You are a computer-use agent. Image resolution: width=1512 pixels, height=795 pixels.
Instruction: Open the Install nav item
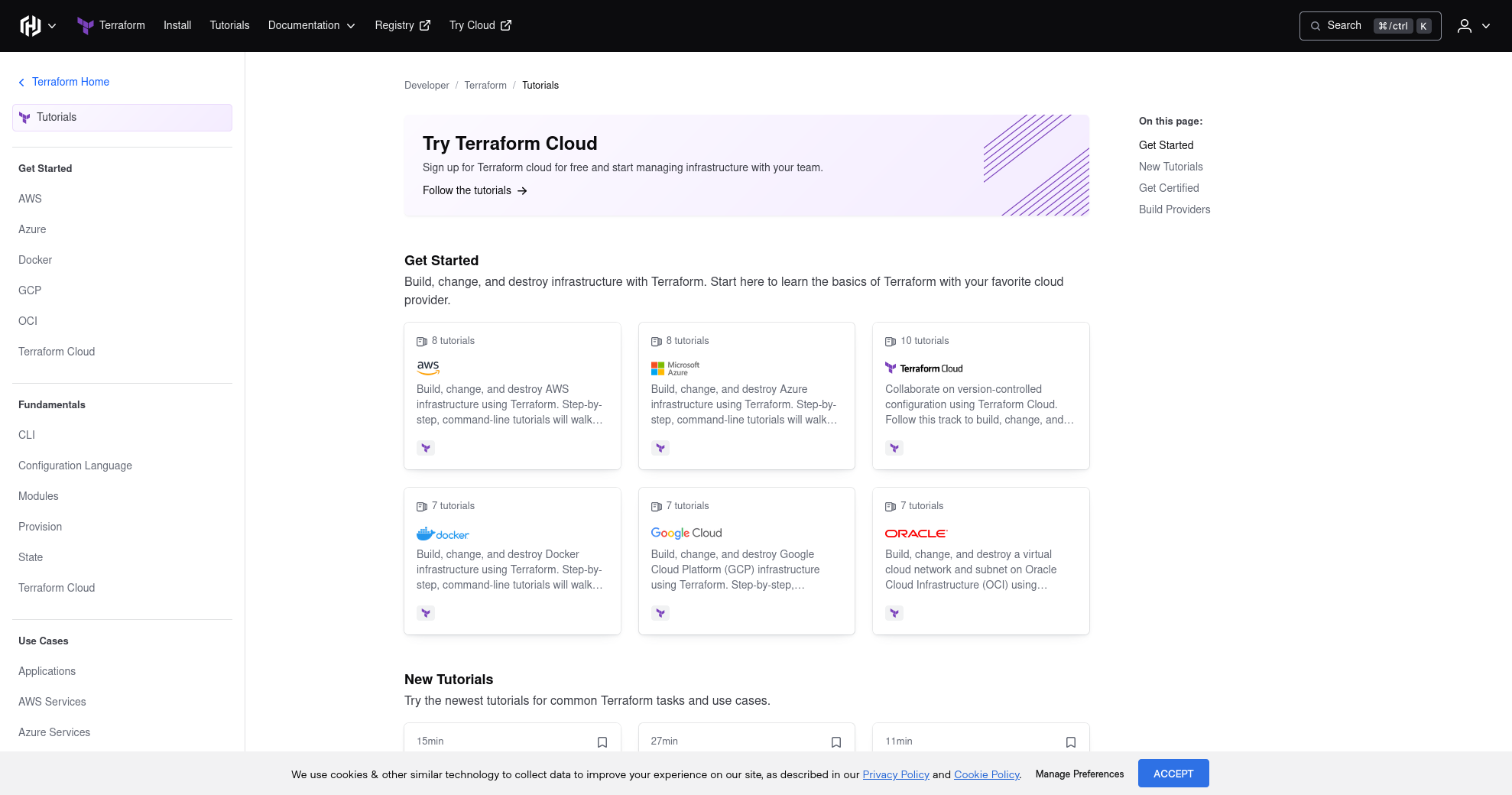[177, 25]
